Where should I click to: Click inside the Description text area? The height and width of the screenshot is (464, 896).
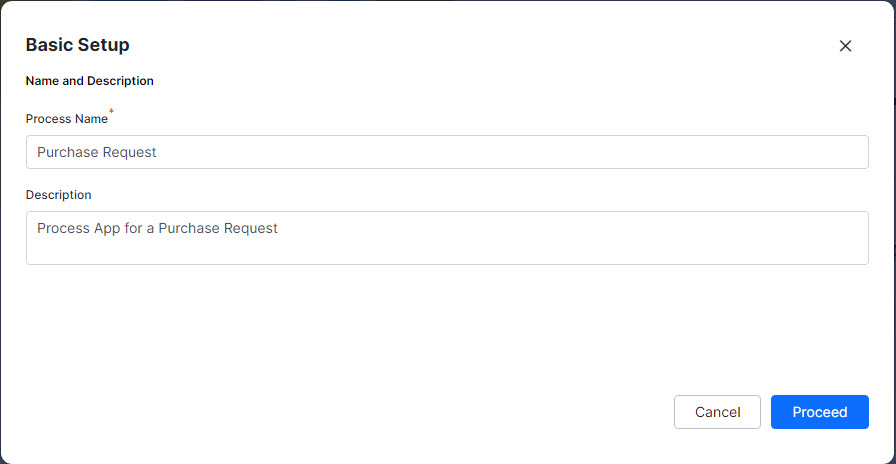tap(447, 238)
